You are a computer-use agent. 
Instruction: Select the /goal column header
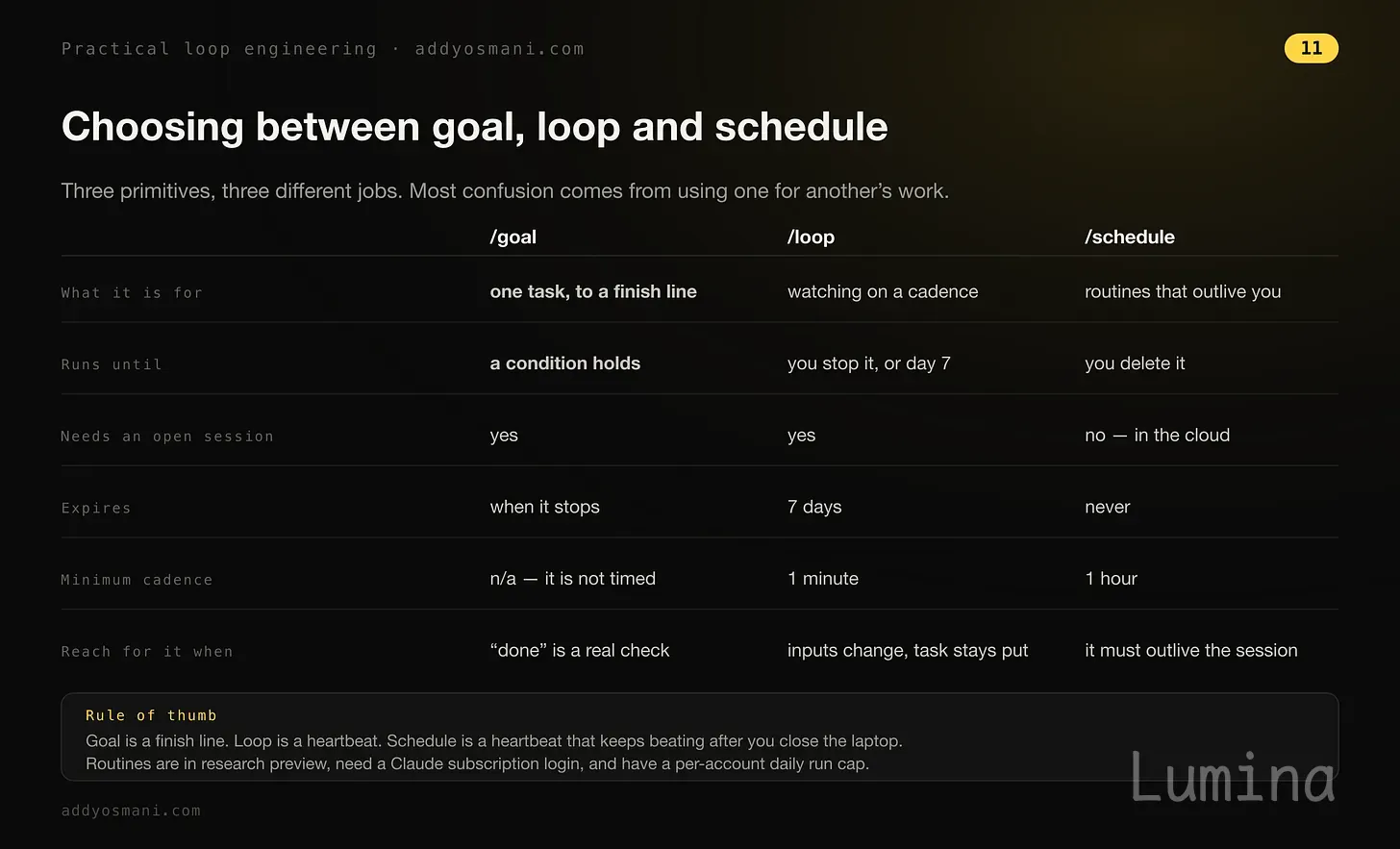coord(513,237)
